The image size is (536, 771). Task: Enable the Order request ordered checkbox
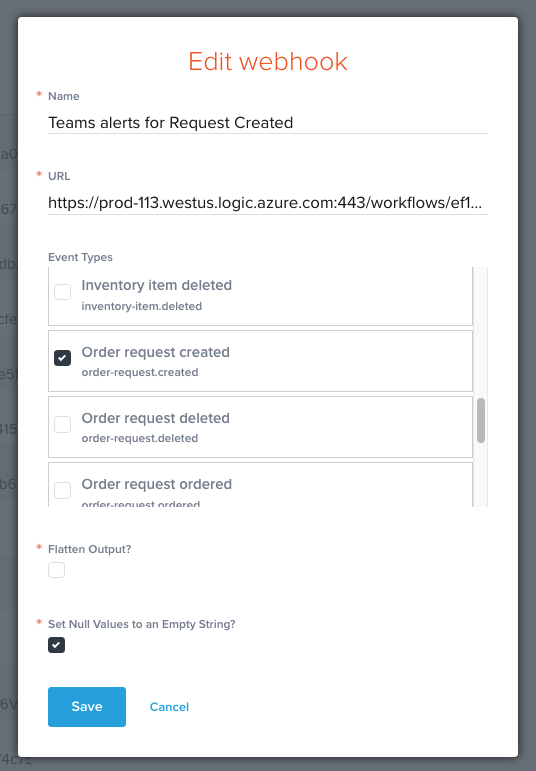[62, 490]
